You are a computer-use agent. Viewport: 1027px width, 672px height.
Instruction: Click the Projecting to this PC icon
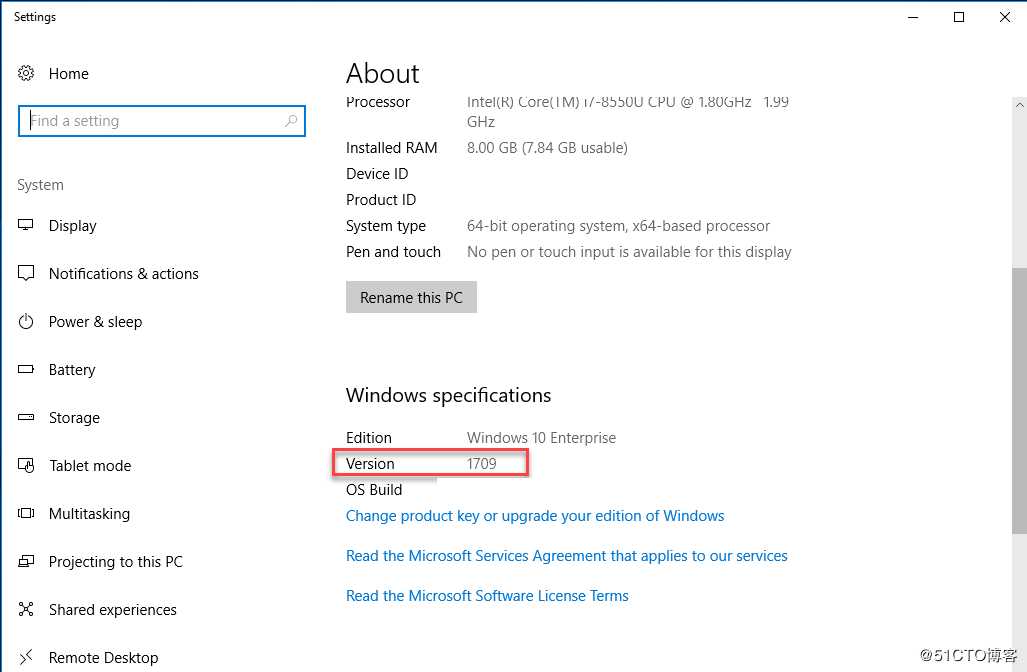pyautogui.click(x=26, y=561)
